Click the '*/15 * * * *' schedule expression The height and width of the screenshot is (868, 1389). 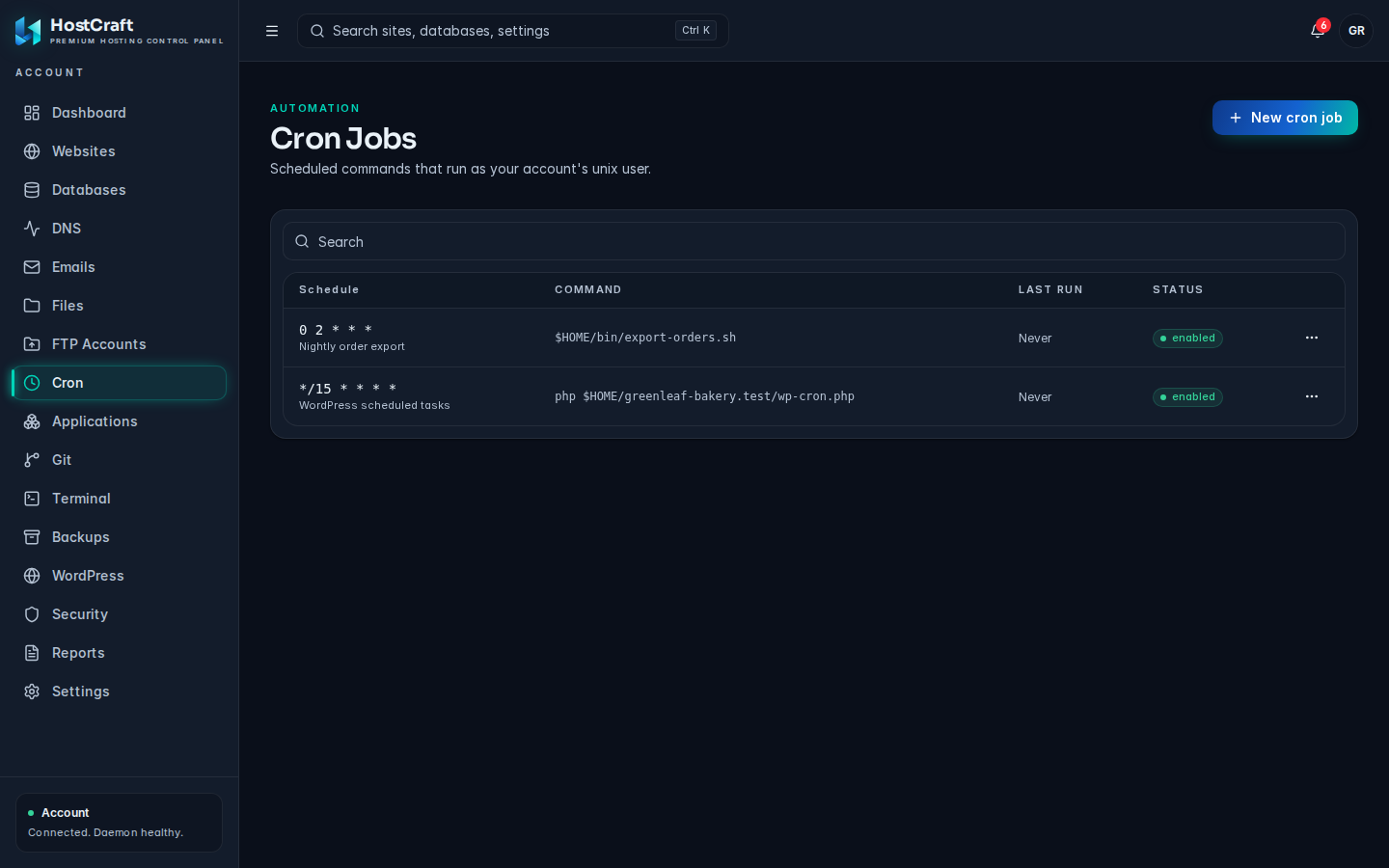click(x=348, y=389)
